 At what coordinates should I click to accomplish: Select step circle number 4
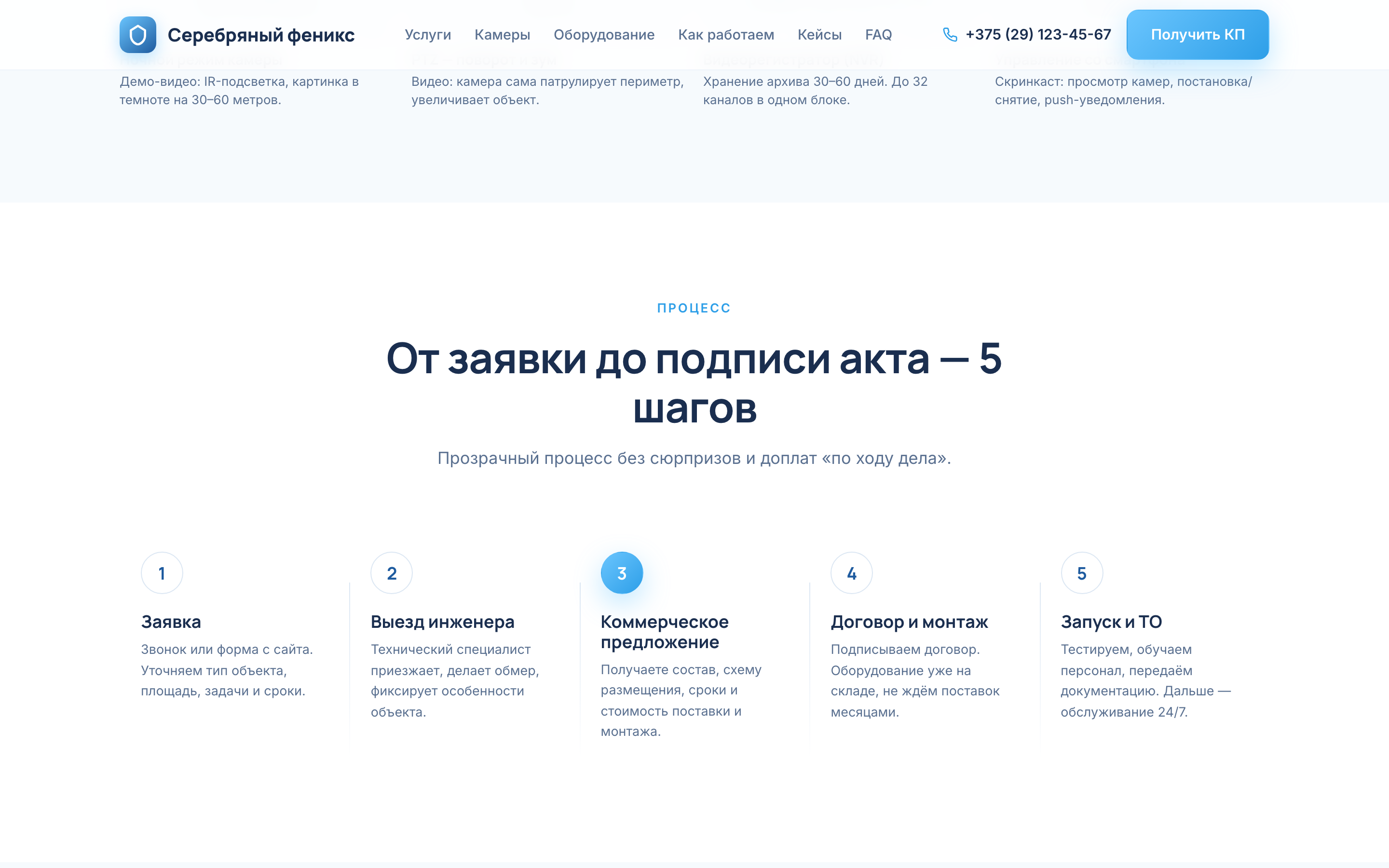(x=852, y=573)
